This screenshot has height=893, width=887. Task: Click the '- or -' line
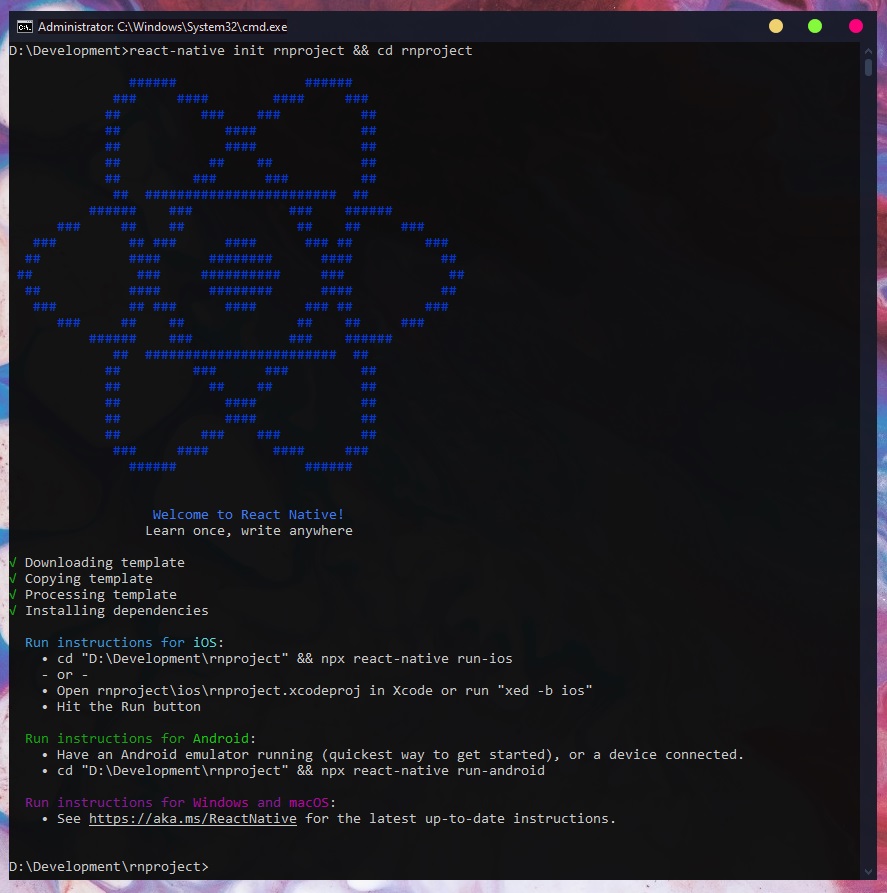[x=65, y=675]
